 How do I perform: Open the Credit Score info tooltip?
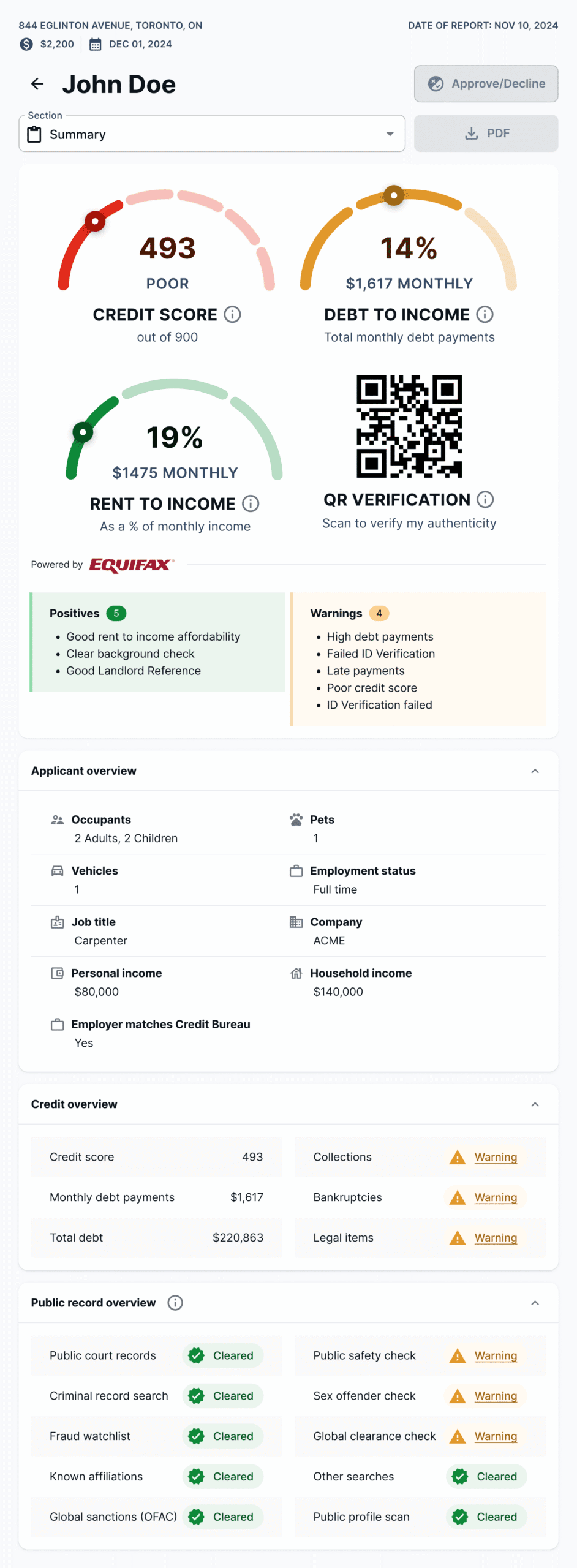[x=232, y=314]
